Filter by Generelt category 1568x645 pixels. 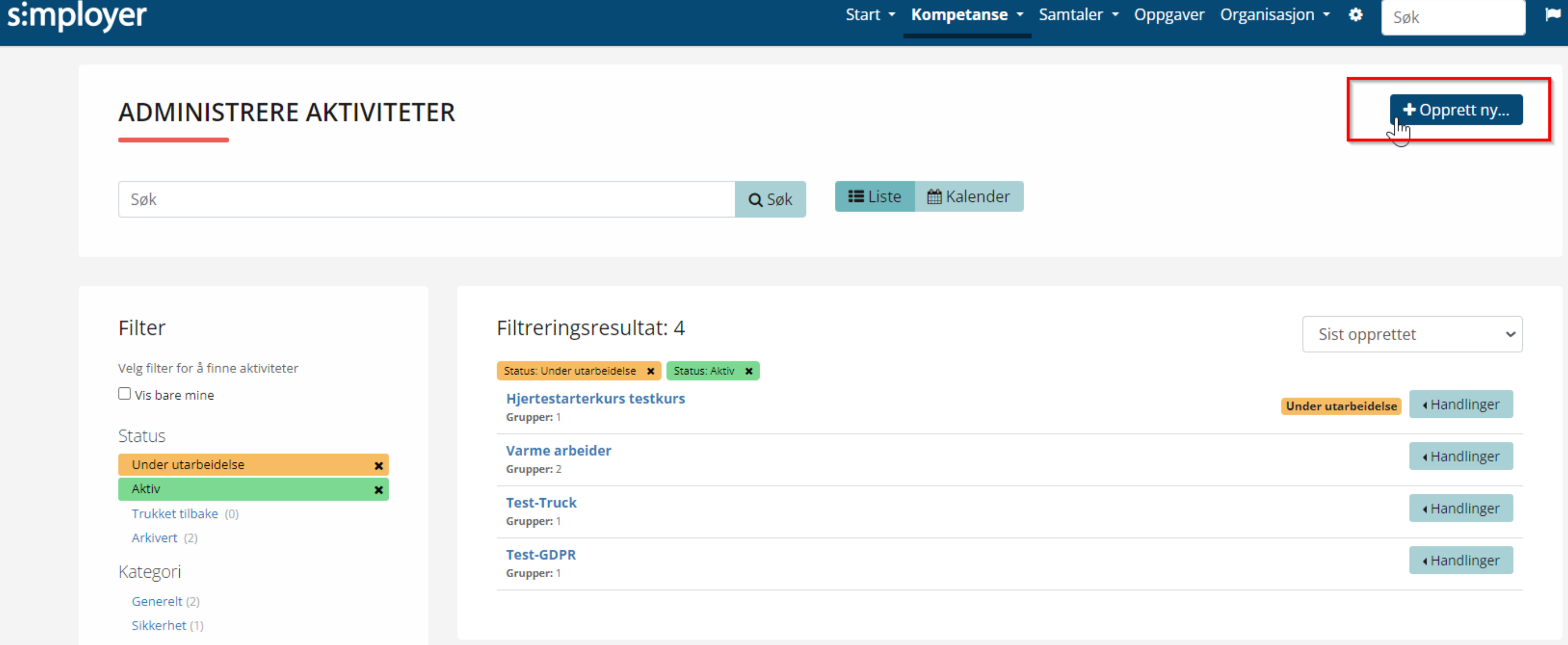click(157, 601)
